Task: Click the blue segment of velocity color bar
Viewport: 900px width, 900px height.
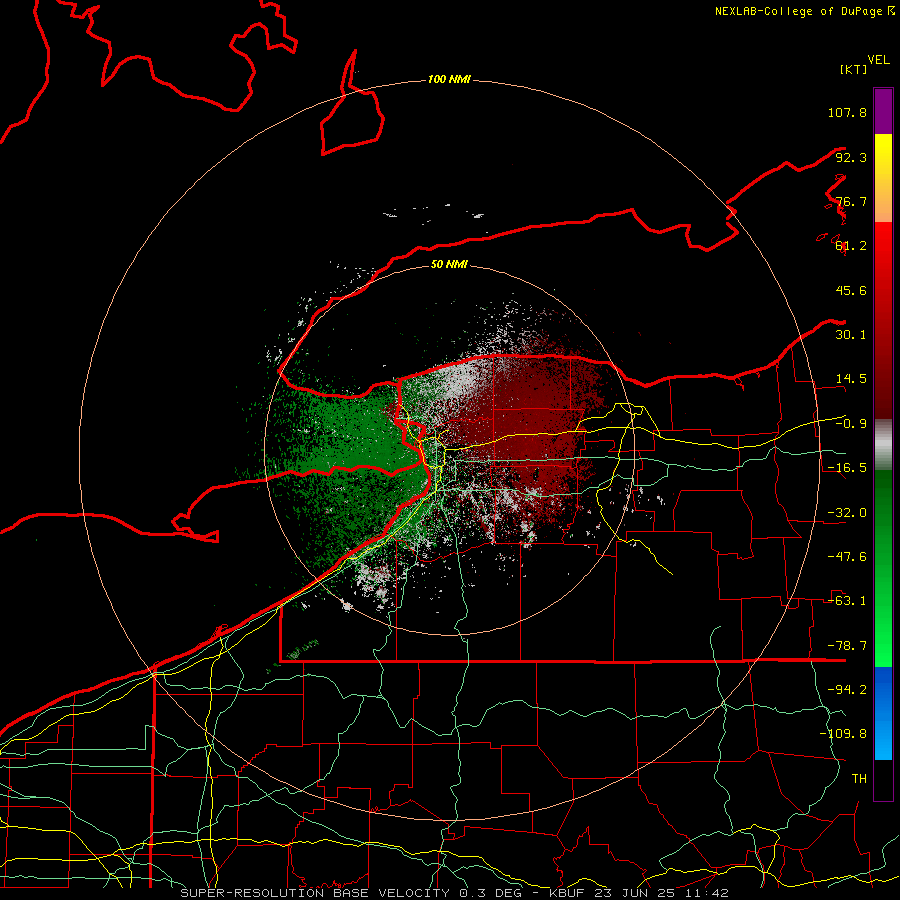Action: tap(883, 713)
